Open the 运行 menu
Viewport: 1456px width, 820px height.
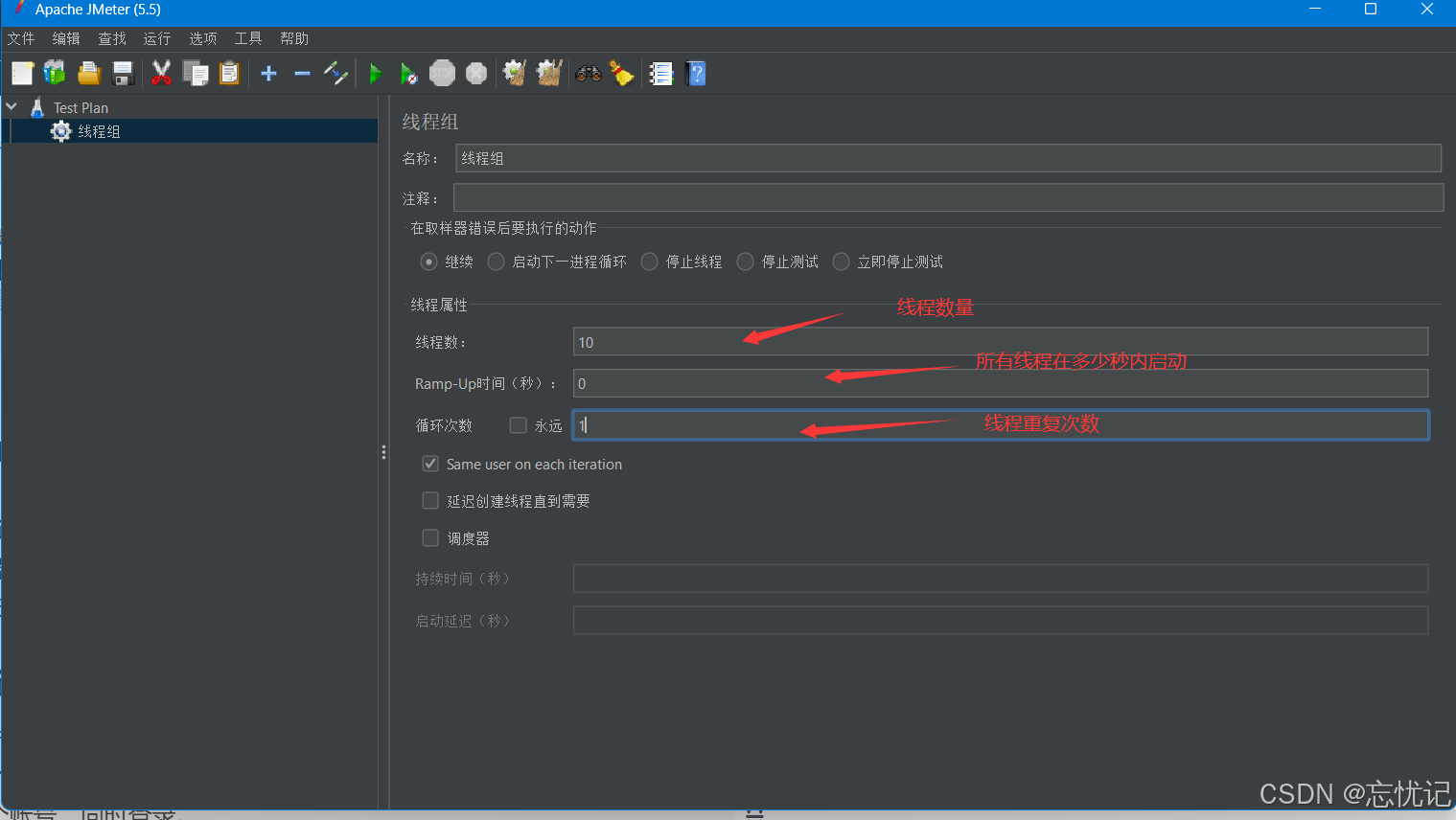pyautogui.click(x=157, y=38)
